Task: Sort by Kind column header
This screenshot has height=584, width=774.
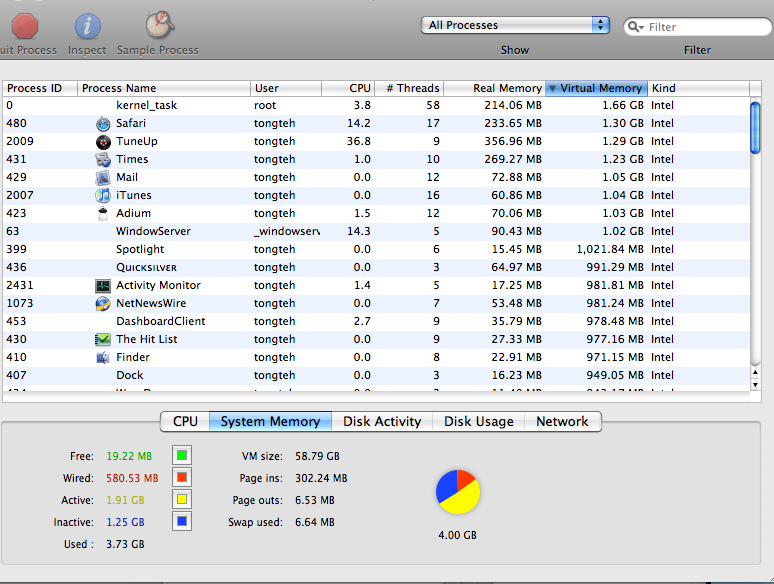Action: tap(698, 88)
